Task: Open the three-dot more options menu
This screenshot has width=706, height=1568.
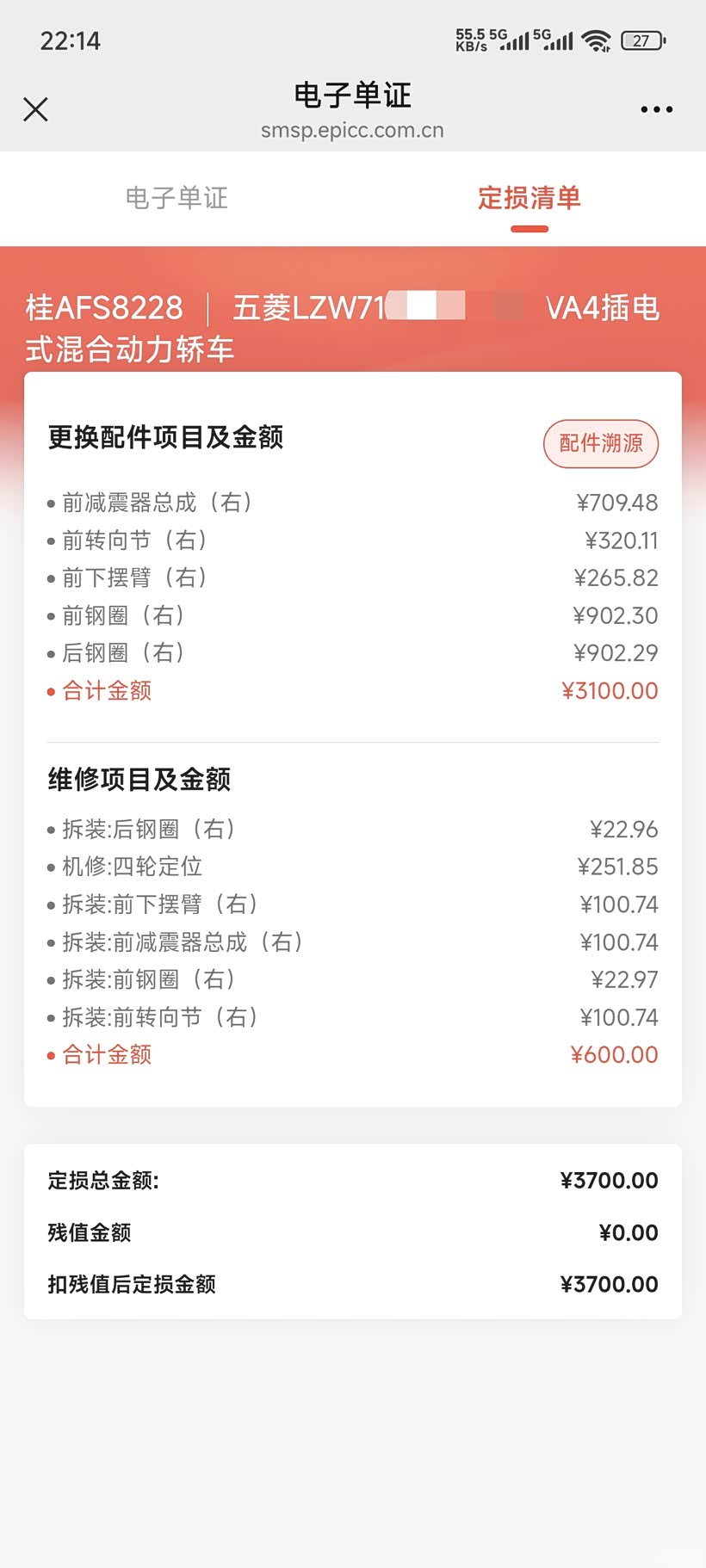Action: (x=656, y=110)
